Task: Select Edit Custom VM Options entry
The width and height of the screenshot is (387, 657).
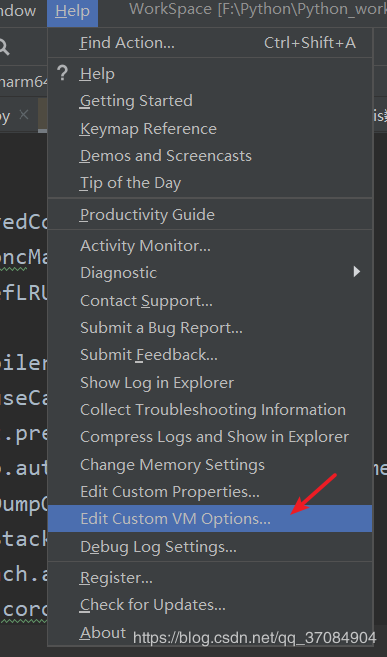Action: tap(210, 519)
